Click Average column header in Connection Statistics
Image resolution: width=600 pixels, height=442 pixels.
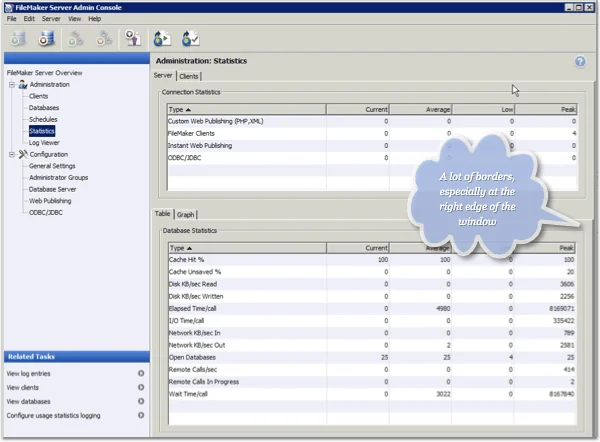click(421, 109)
